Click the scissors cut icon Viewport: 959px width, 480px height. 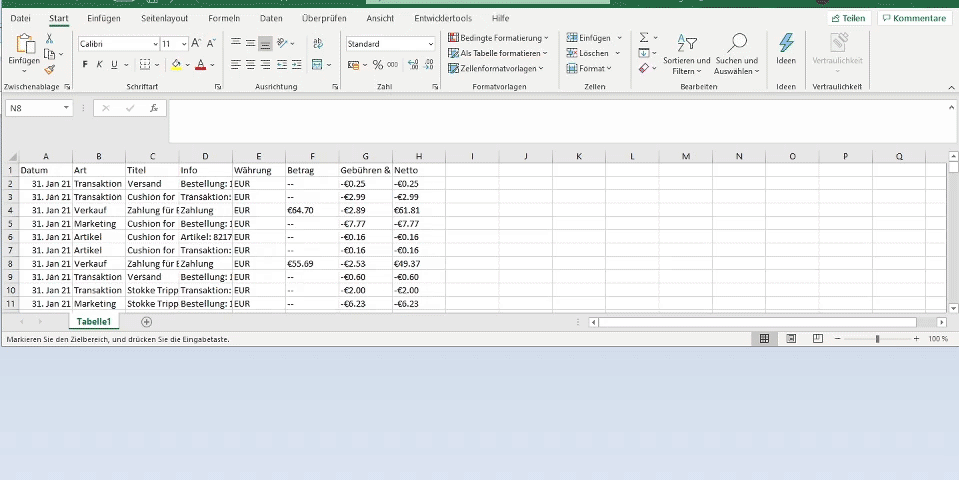pos(50,38)
